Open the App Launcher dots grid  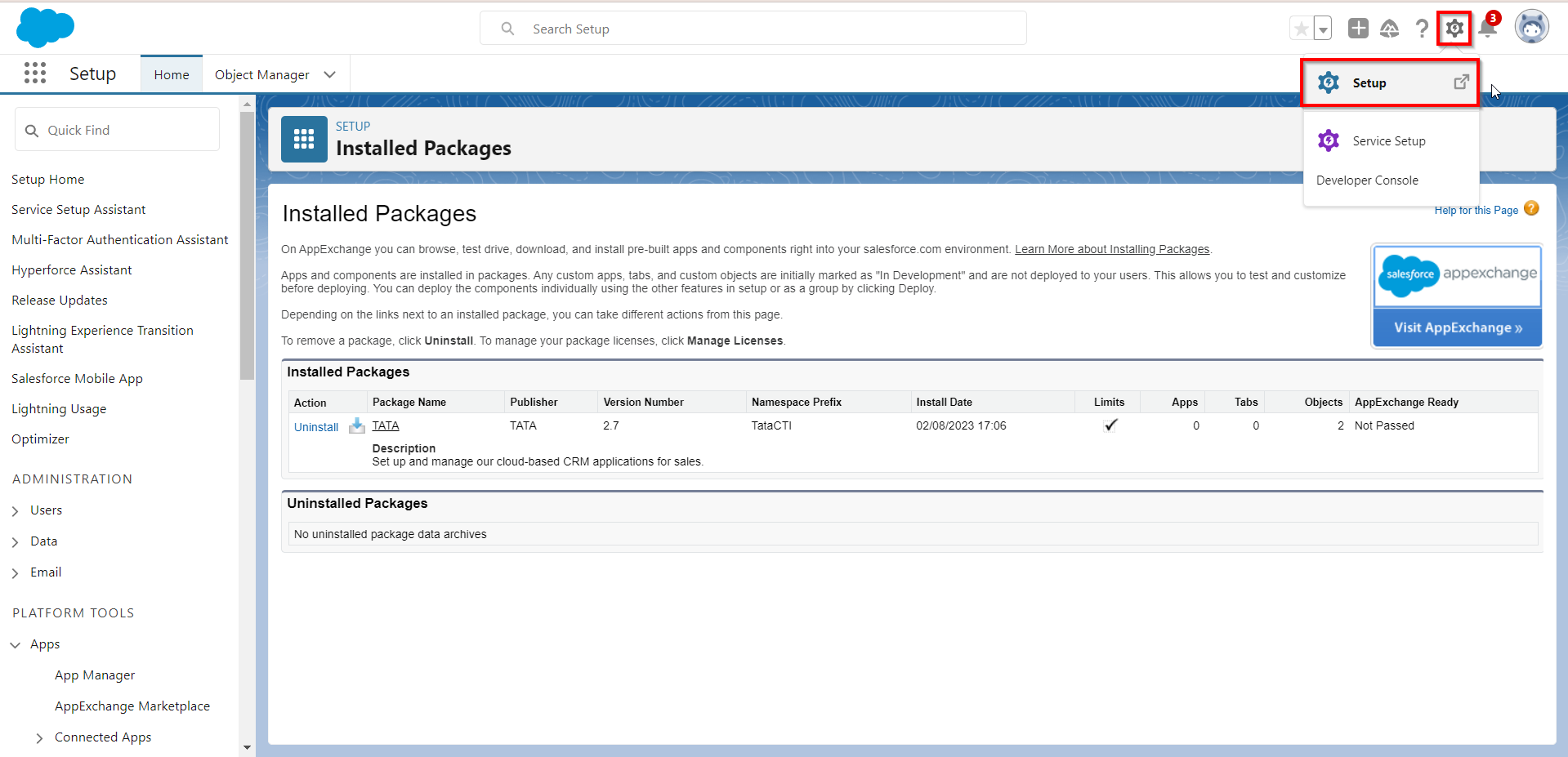35,73
